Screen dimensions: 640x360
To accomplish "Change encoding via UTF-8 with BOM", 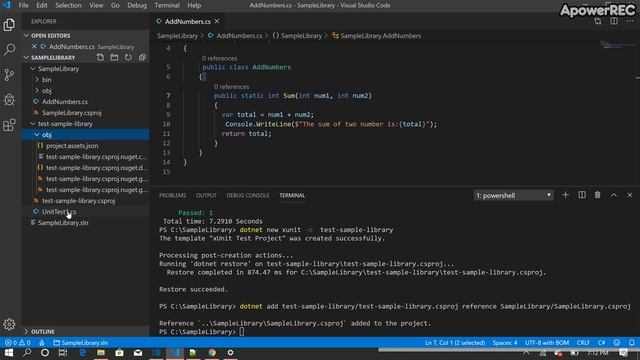I will [x=547, y=343].
